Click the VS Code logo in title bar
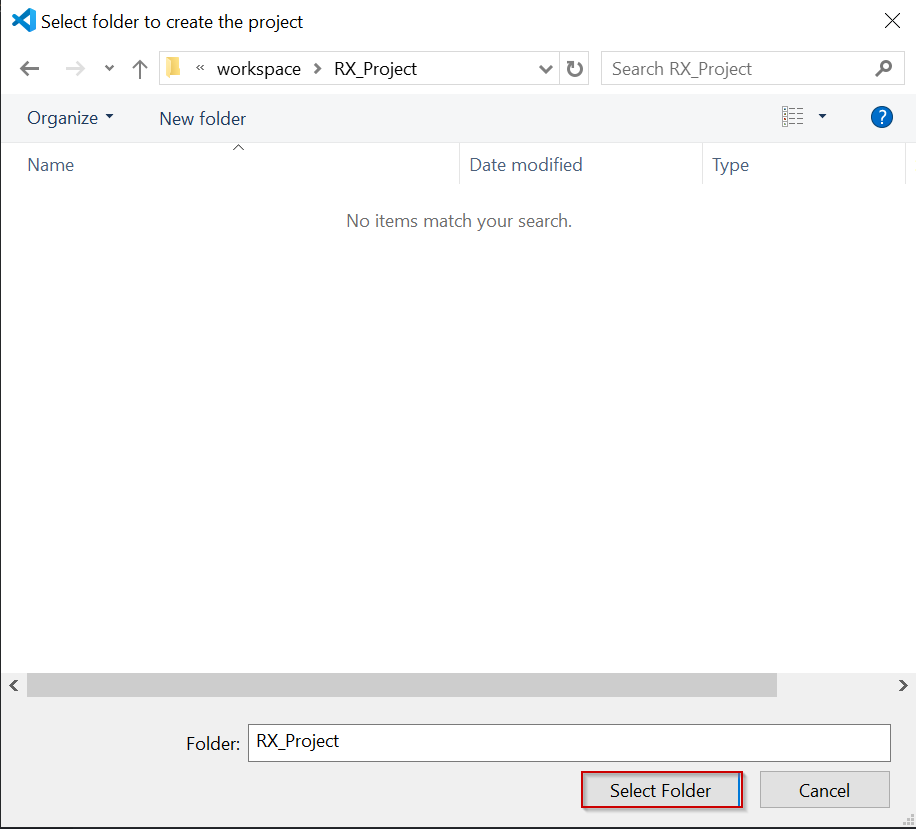Viewport: 916px width, 829px height. click(x=24, y=20)
